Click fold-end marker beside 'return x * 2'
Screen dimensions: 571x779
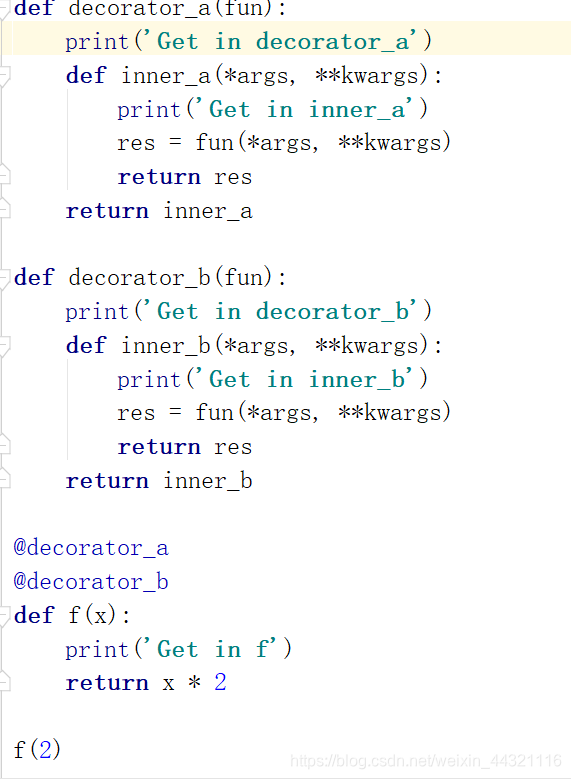[4, 681]
